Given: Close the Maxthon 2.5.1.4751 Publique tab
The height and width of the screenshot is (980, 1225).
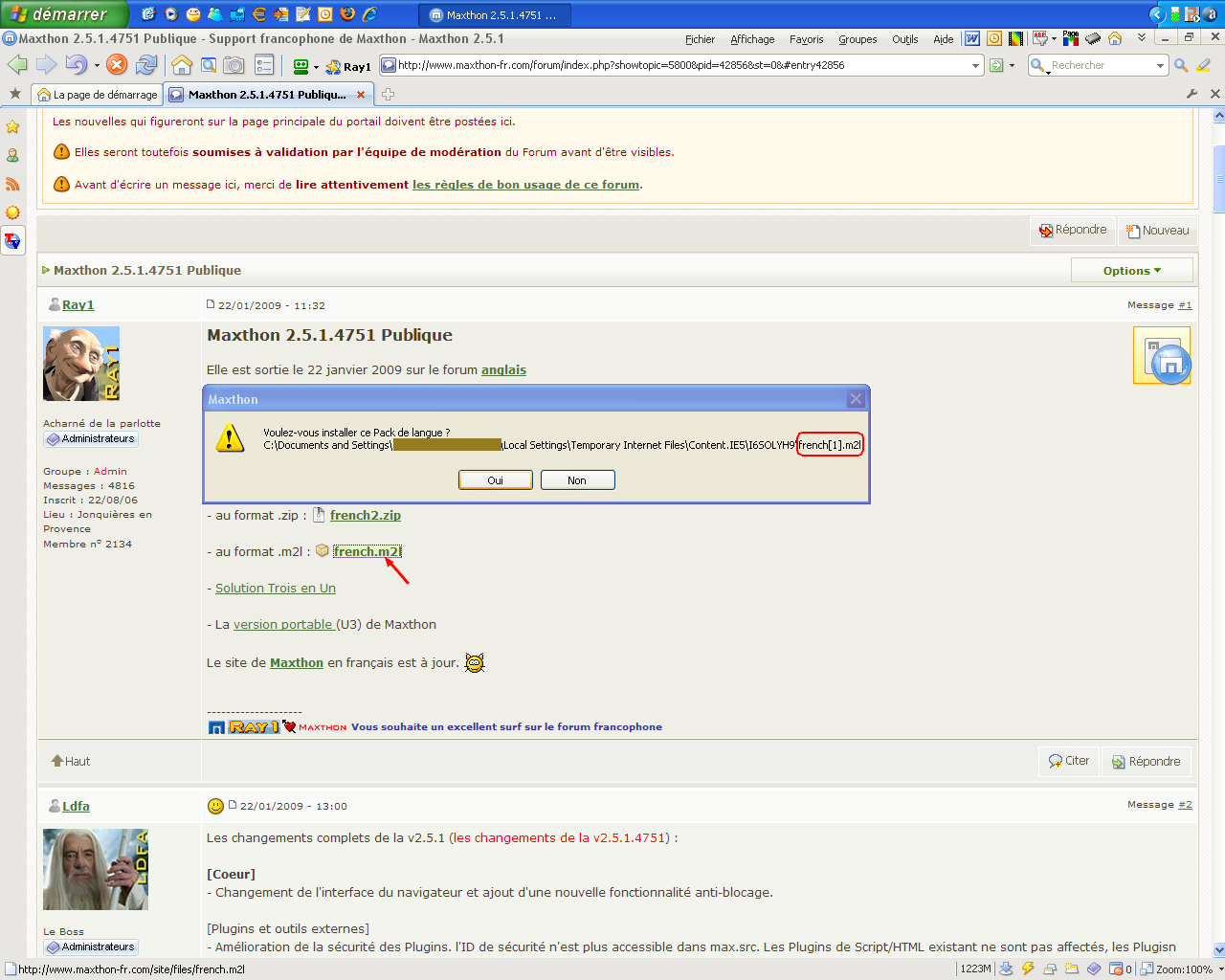Looking at the screenshot, I should [x=361, y=95].
